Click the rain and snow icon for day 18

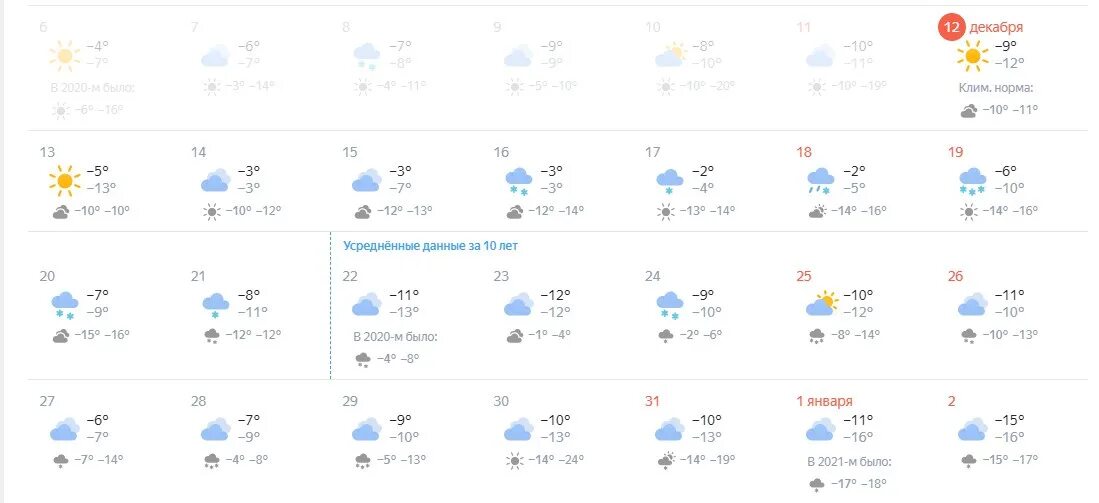point(821,181)
